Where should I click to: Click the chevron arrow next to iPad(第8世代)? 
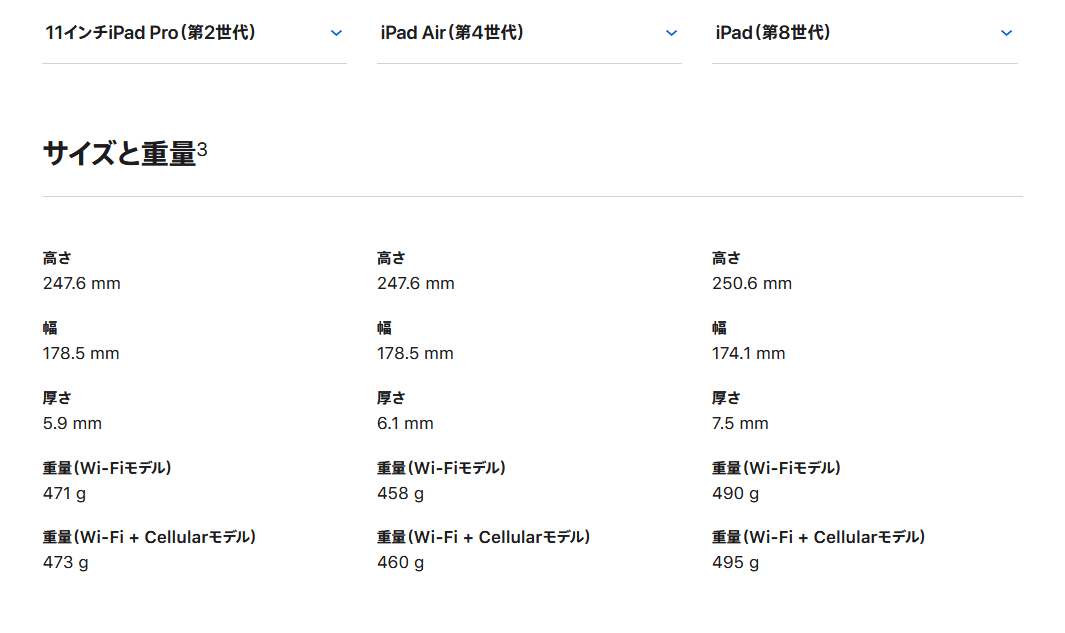[1006, 33]
